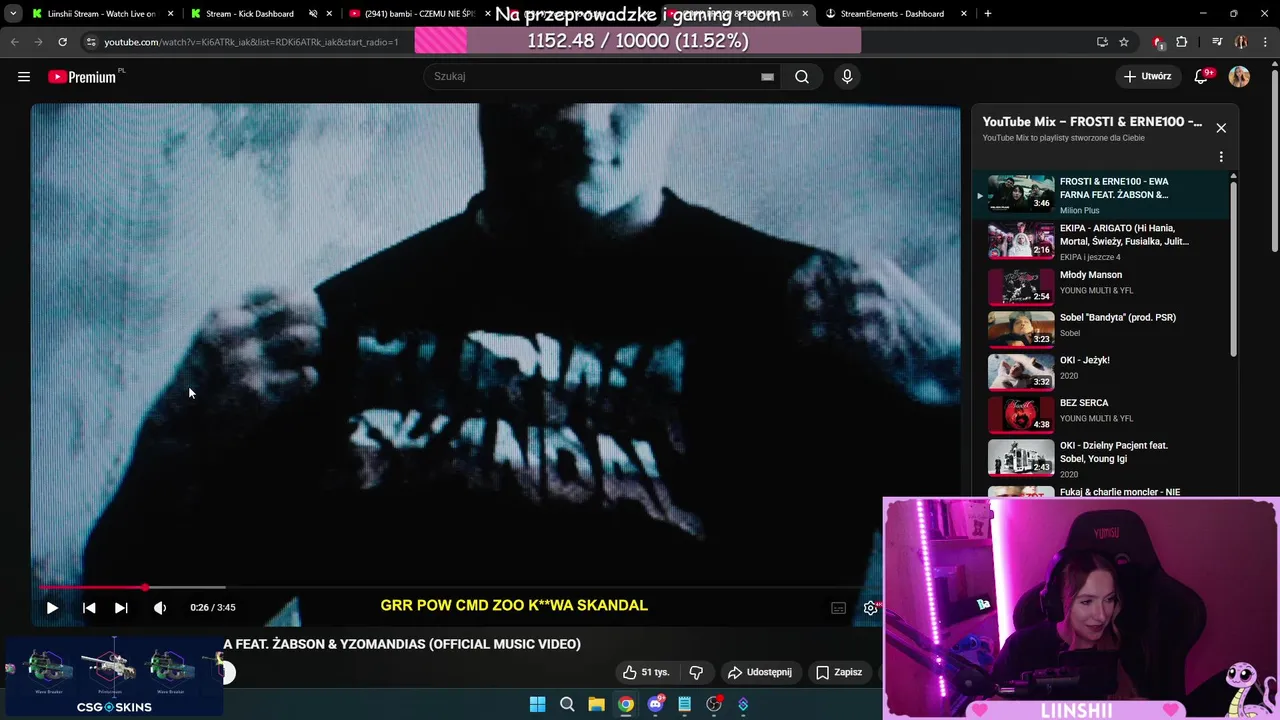
Task: Dislike the video
Action: (697, 672)
